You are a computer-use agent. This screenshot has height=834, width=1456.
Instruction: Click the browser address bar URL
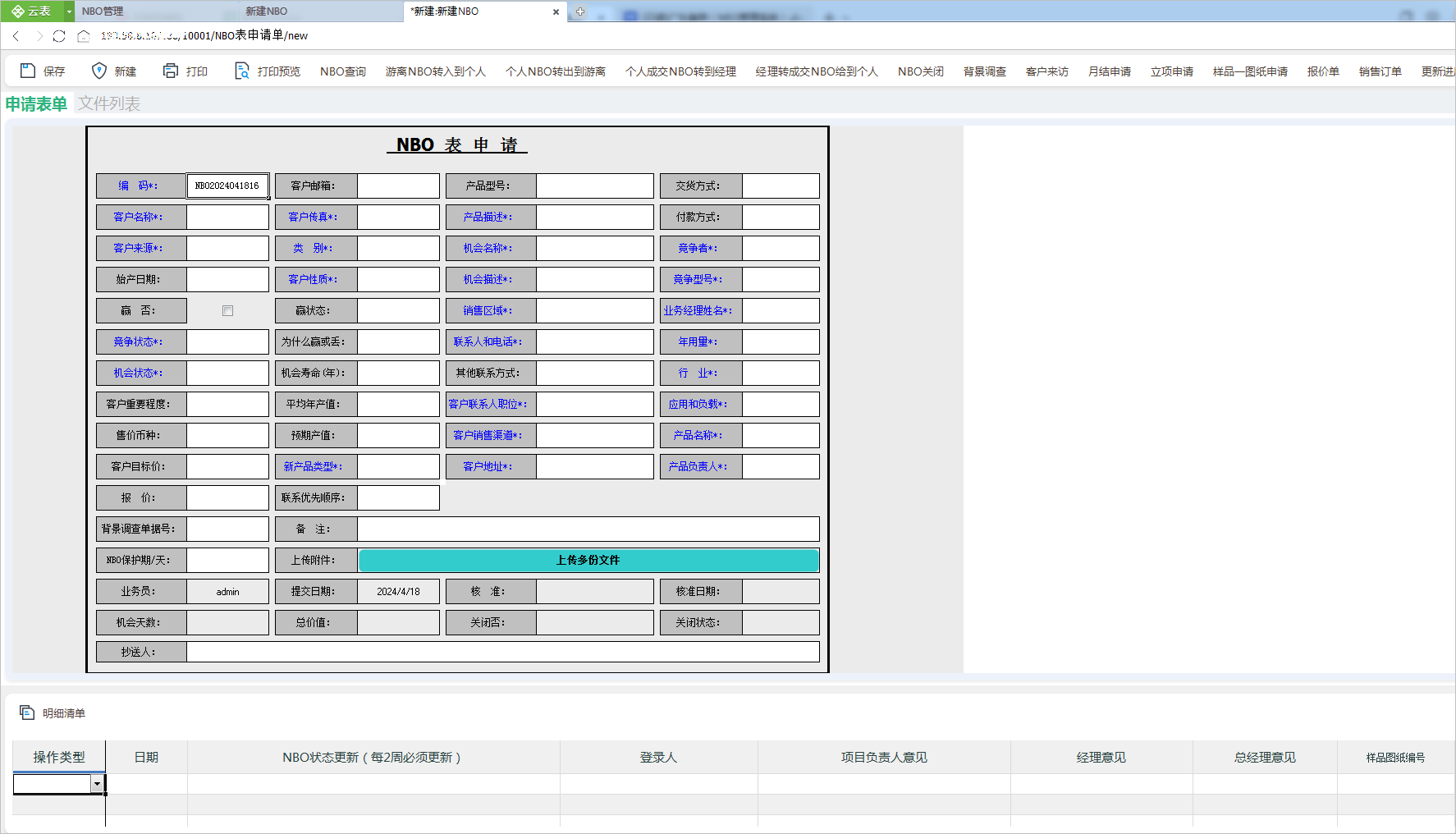[204, 35]
